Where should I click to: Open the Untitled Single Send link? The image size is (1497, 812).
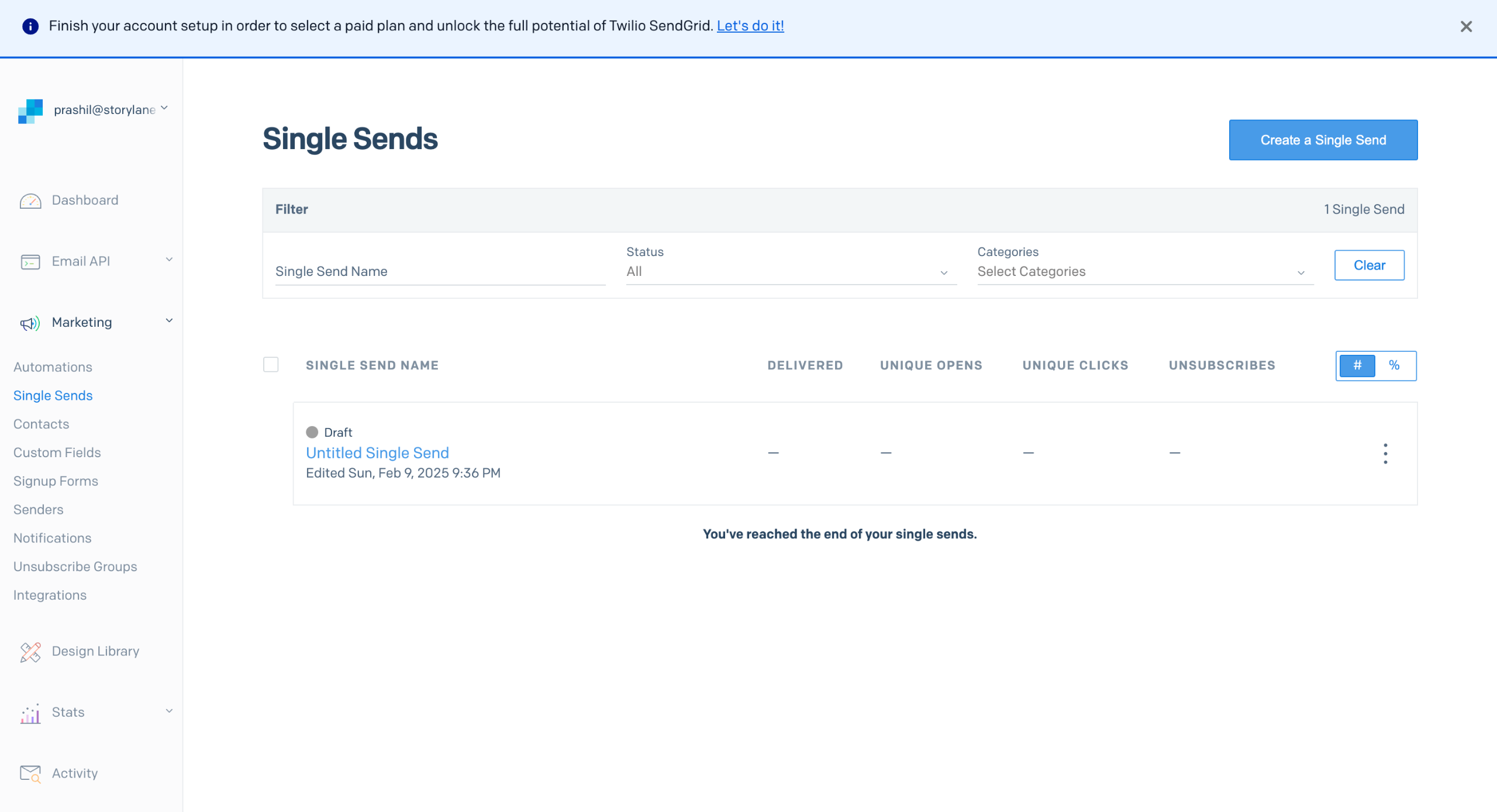(x=377, y=452)
